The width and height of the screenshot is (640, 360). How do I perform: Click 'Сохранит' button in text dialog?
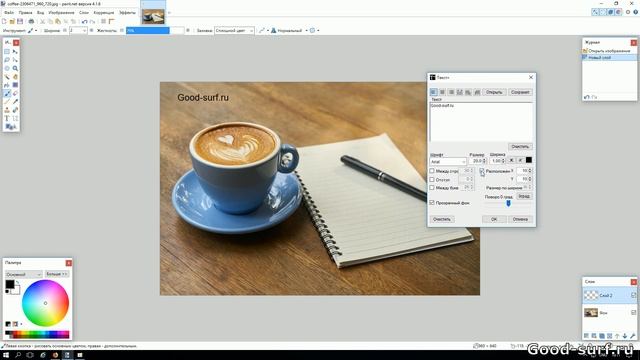pos(520,92)
